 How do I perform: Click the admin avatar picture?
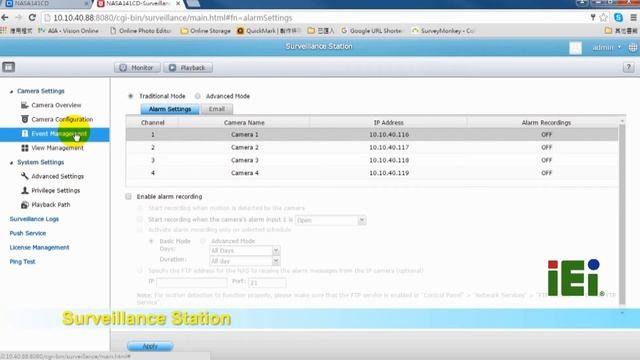tap(575, 48)
